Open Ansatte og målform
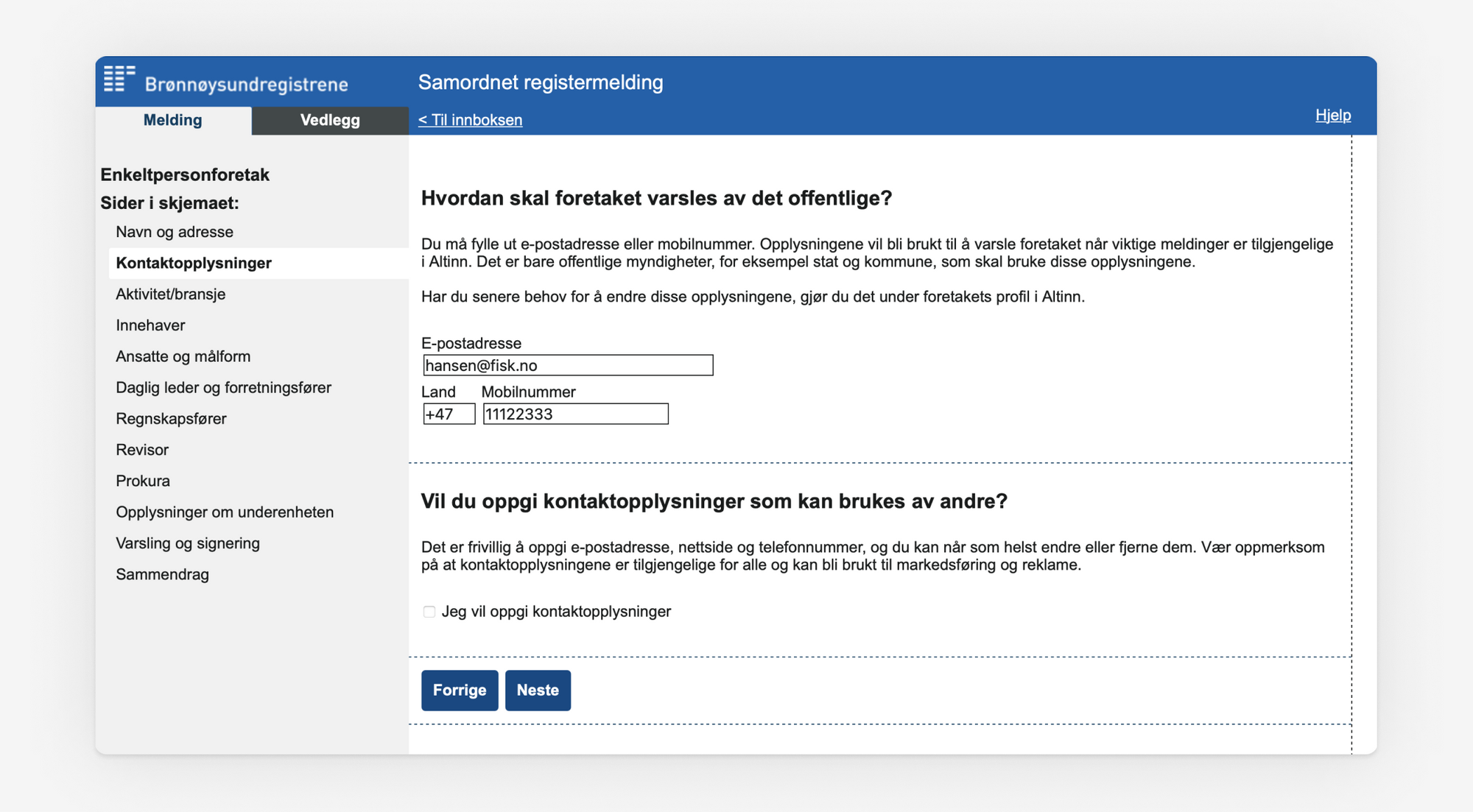The height and width of the screenshot is (812, 1473). [183, 356]
